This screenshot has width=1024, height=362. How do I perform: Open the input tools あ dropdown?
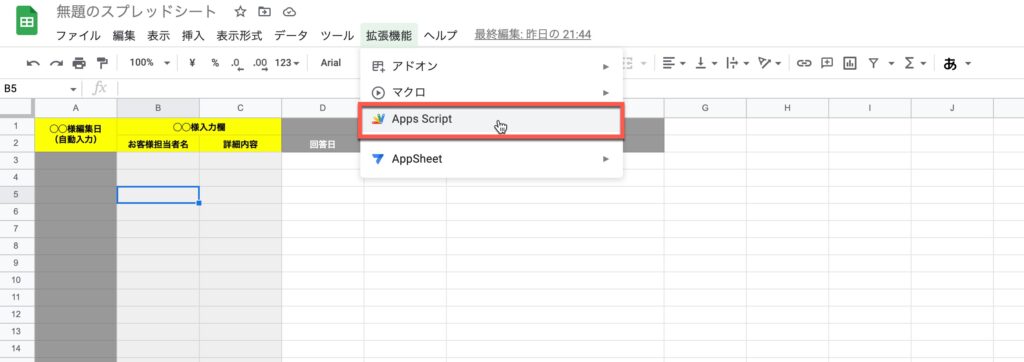coord(957,63)
